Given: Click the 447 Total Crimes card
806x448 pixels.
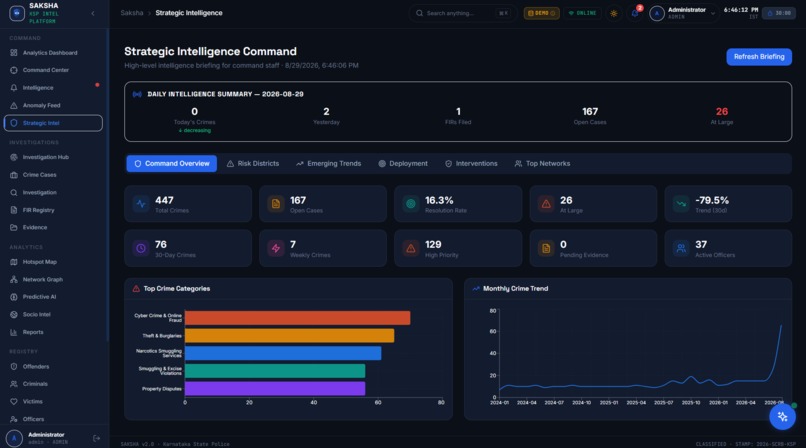Looking at the screenshot, I should tap(188, 204).
